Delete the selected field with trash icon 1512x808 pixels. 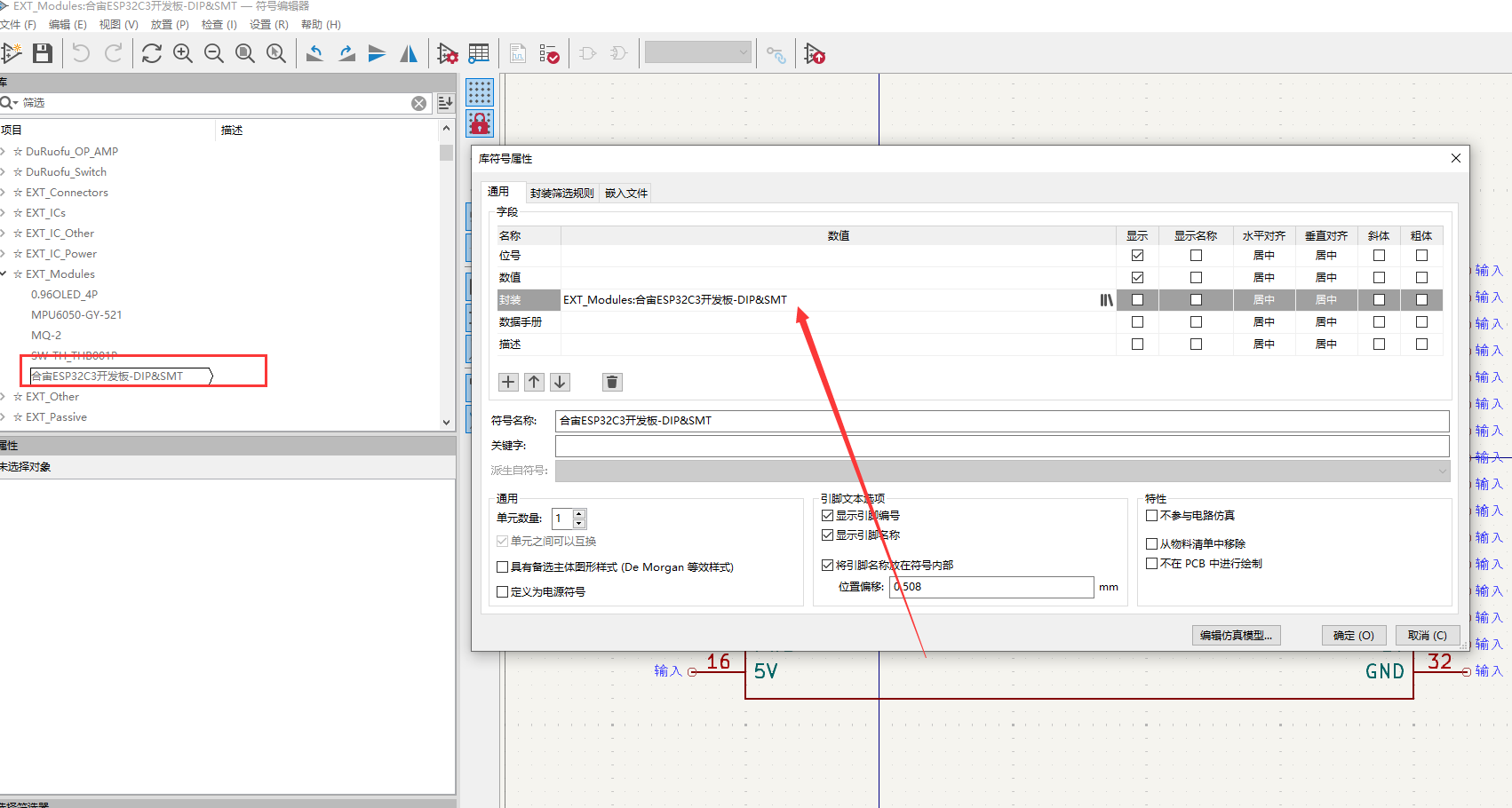coord(611,382)
